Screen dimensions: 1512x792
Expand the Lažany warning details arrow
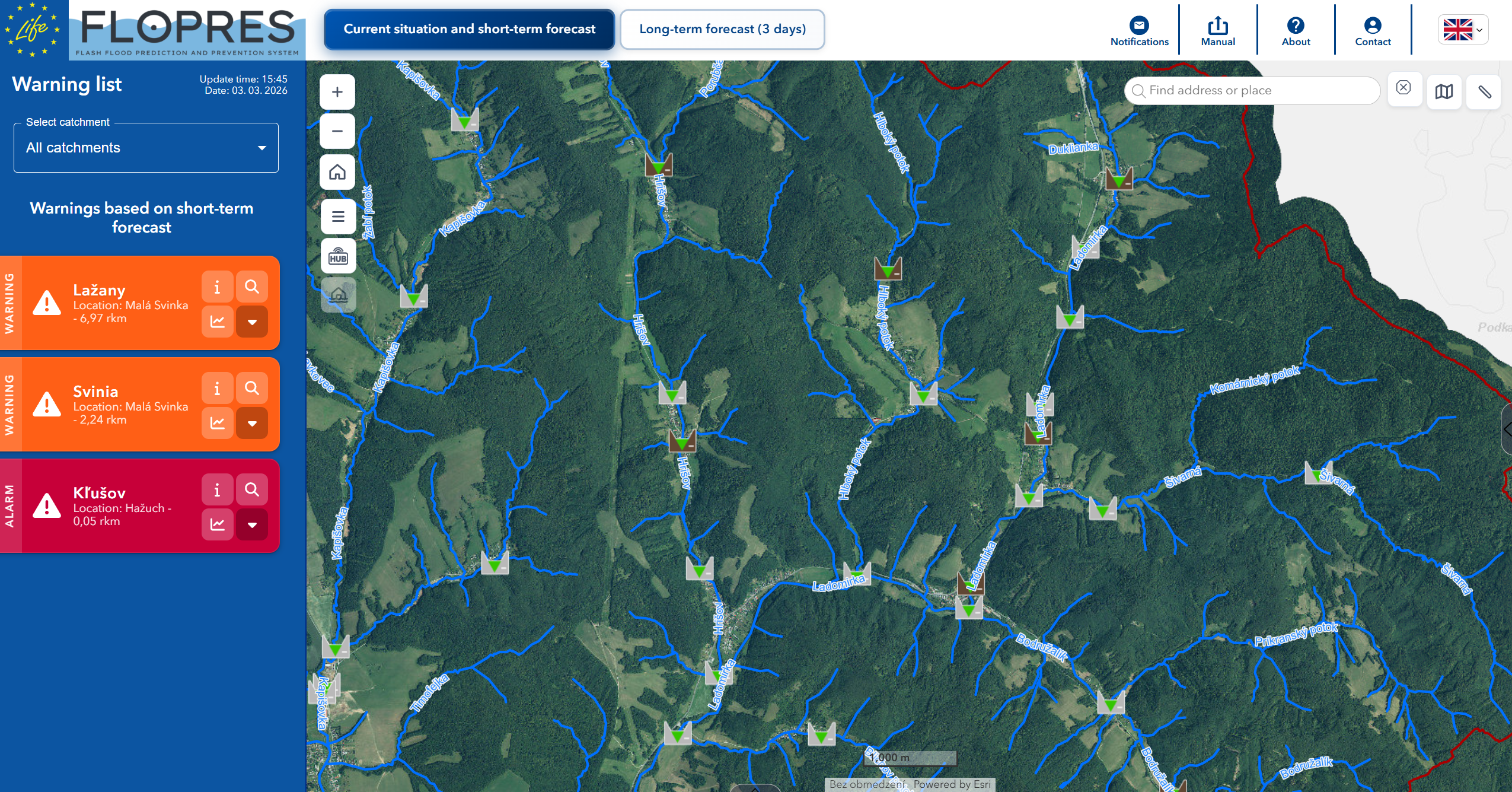coord(252,322)
